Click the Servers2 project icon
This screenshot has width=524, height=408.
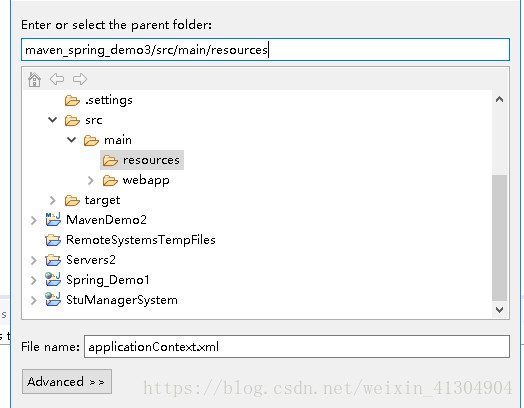53,260
